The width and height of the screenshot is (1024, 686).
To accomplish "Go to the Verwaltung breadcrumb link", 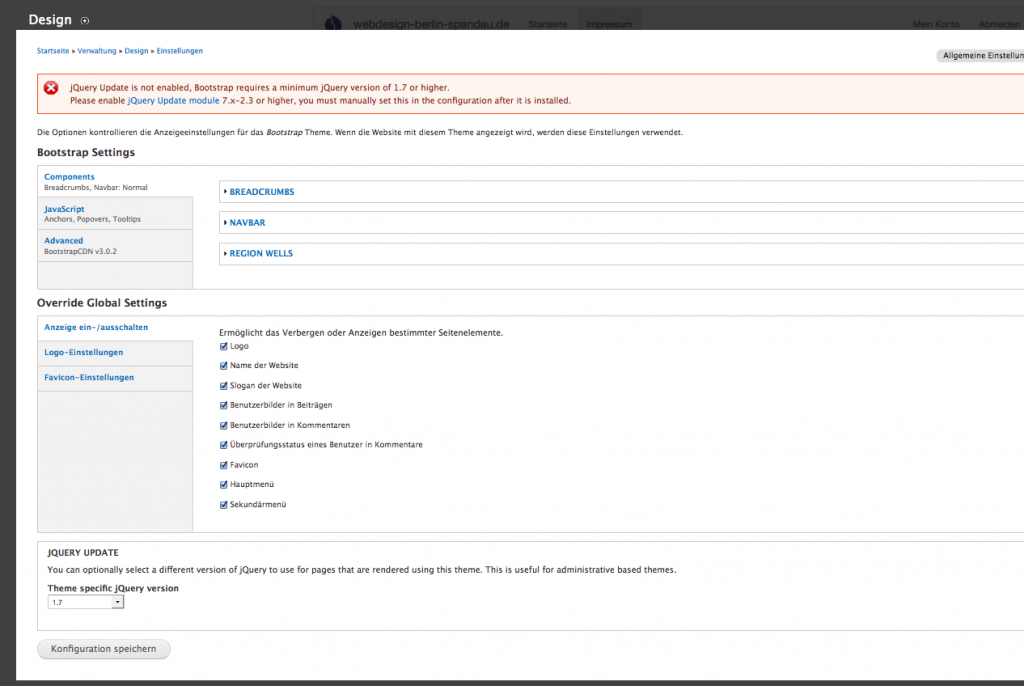I will point(96,51).
